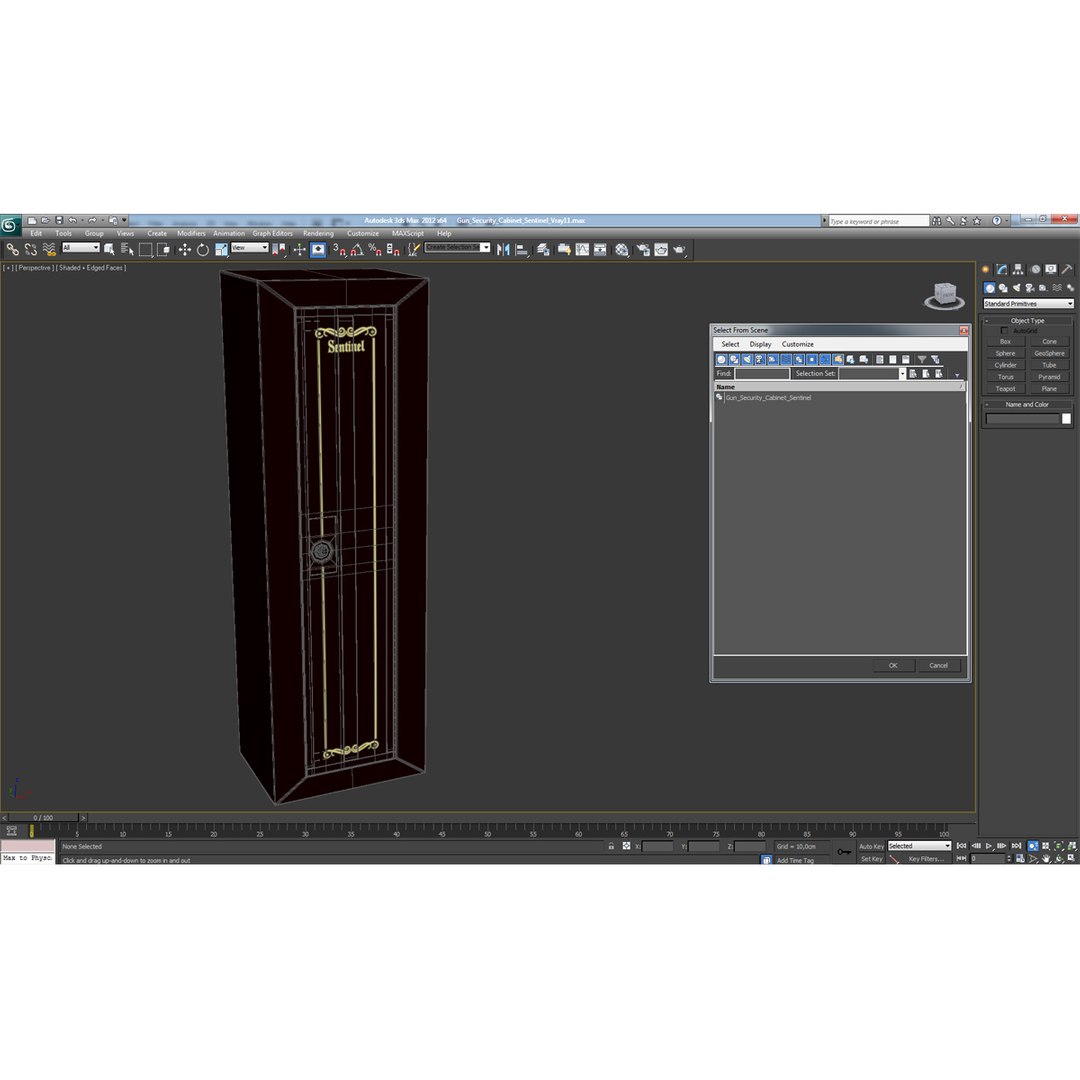Click the Play Animation button
Viewport: 1080px width, 1080px height.
[x=989, y=846]
